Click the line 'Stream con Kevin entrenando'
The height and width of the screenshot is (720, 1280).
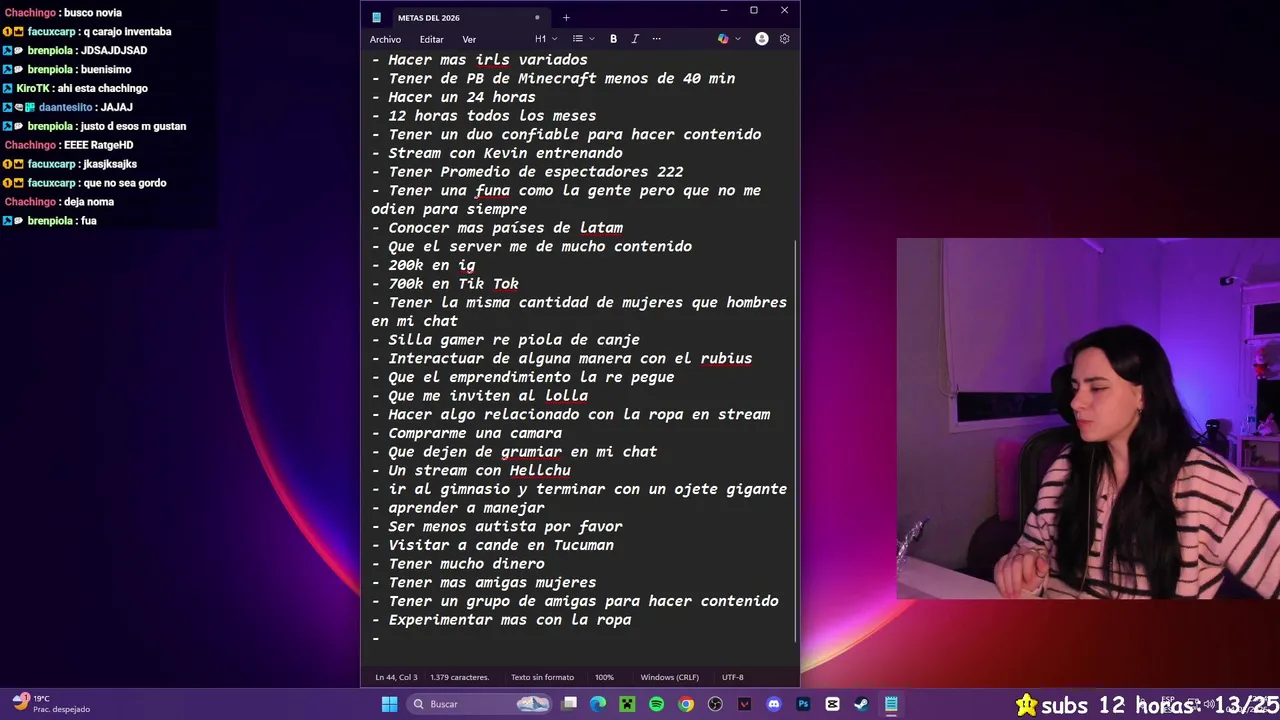pos(505,153)
